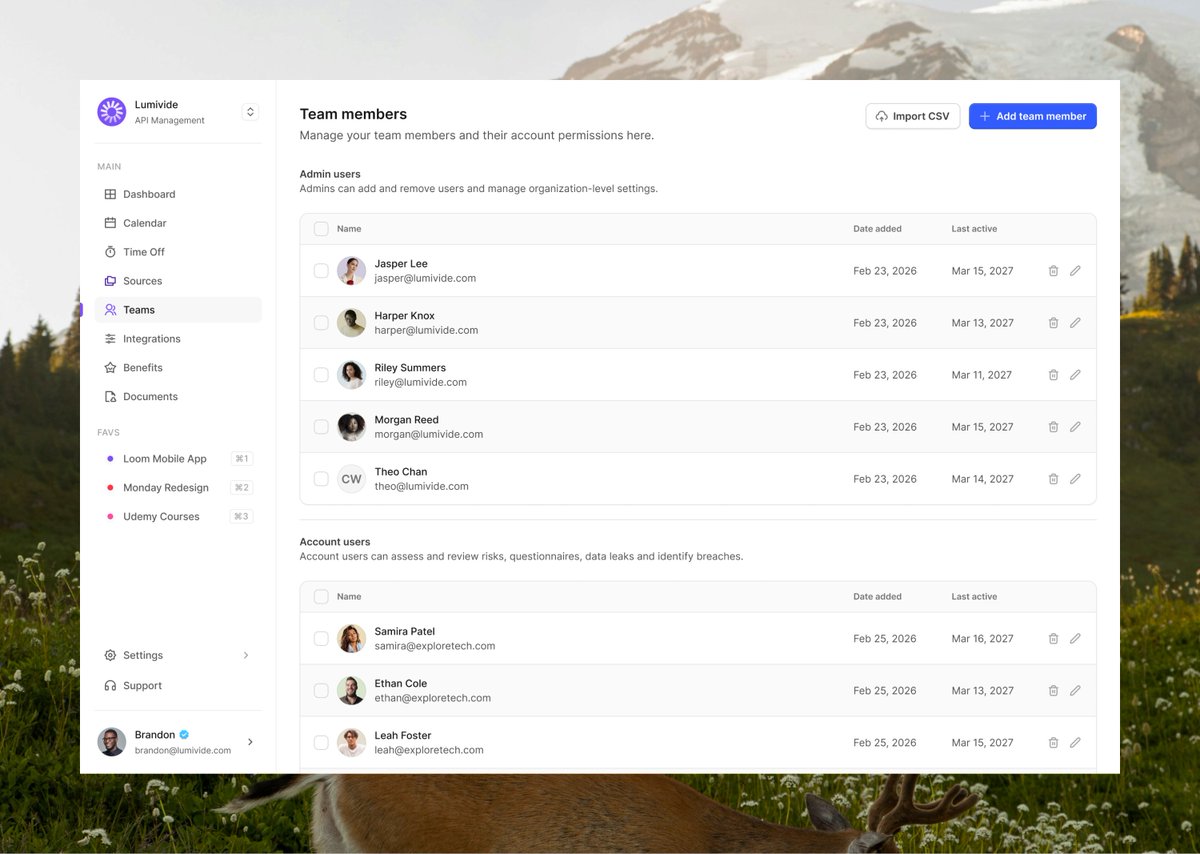The height and width of the screenshot is (854, 1200).
Task: Edit Jasper Lee with the pencil icon
Action: coord(1075,271)
